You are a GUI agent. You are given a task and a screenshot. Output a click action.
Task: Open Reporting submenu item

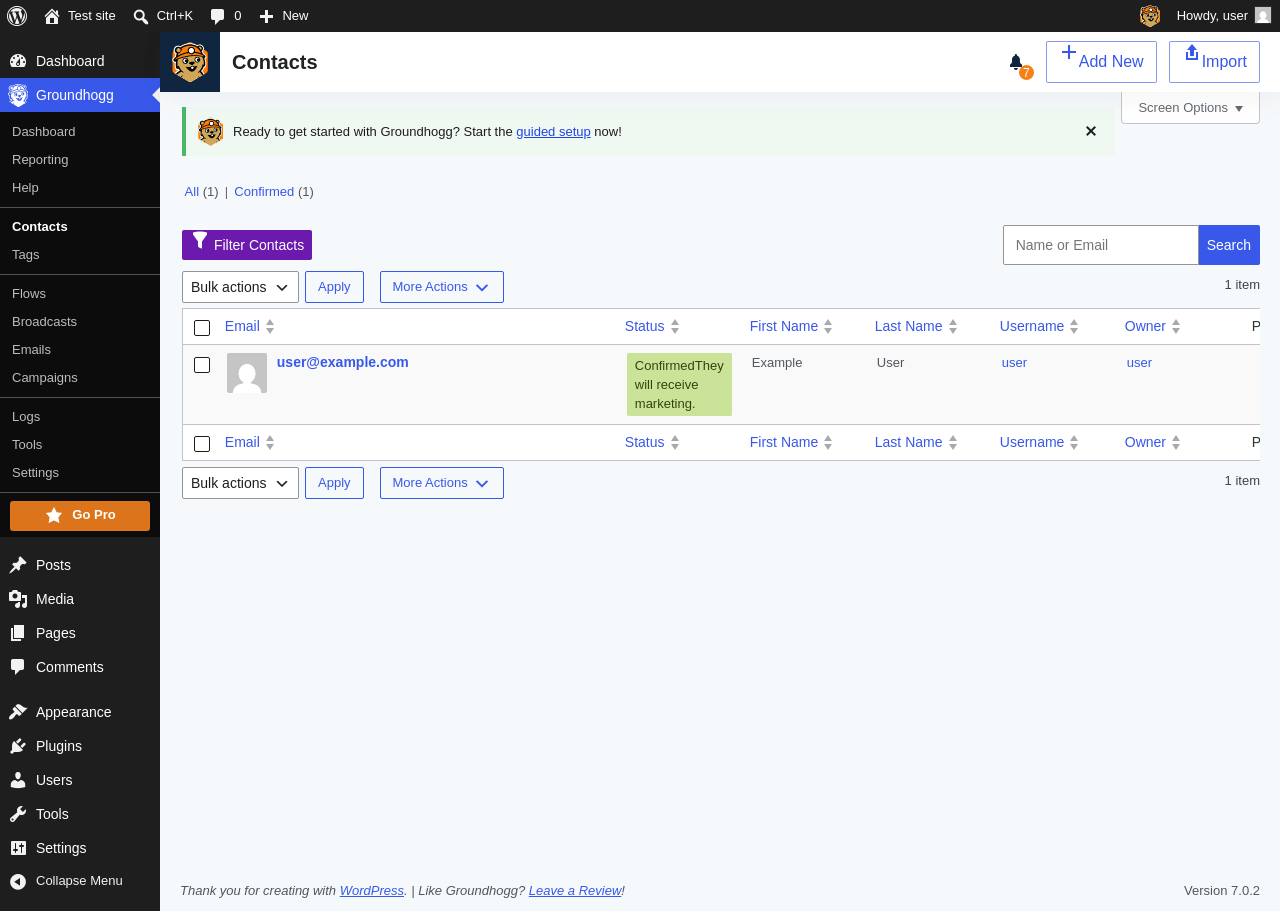pyautogui.click(x=80, y=160)
